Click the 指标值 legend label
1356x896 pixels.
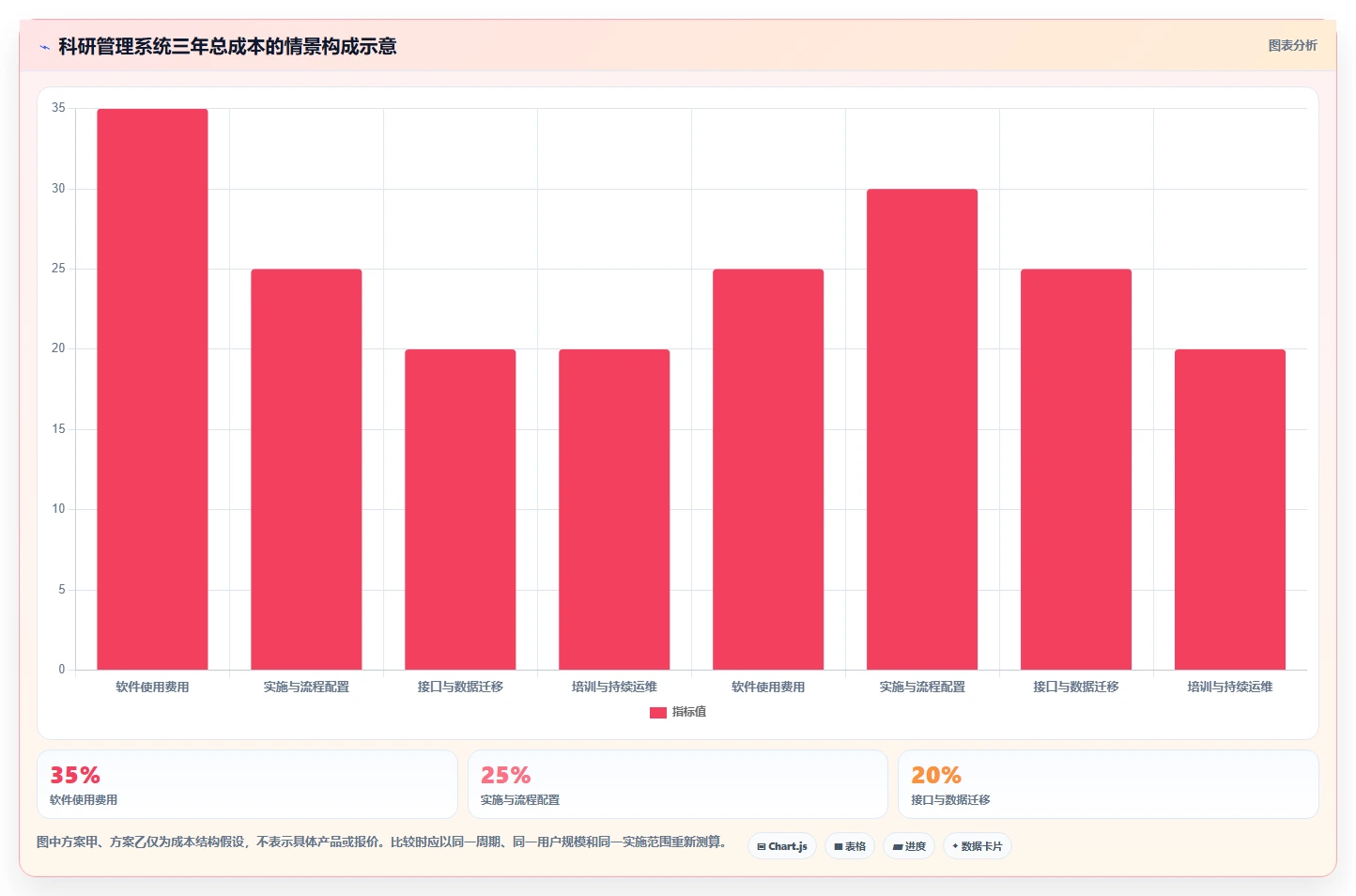pos(689,712)
